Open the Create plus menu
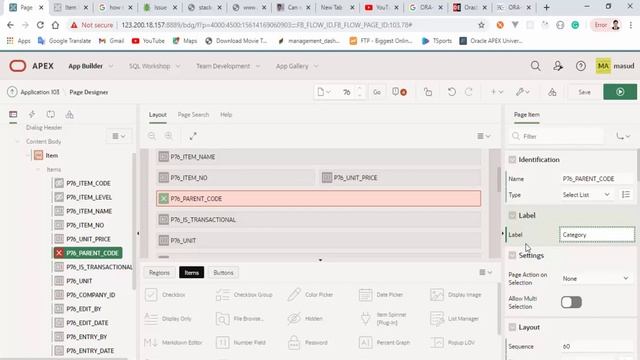 [x=497, y=92]
